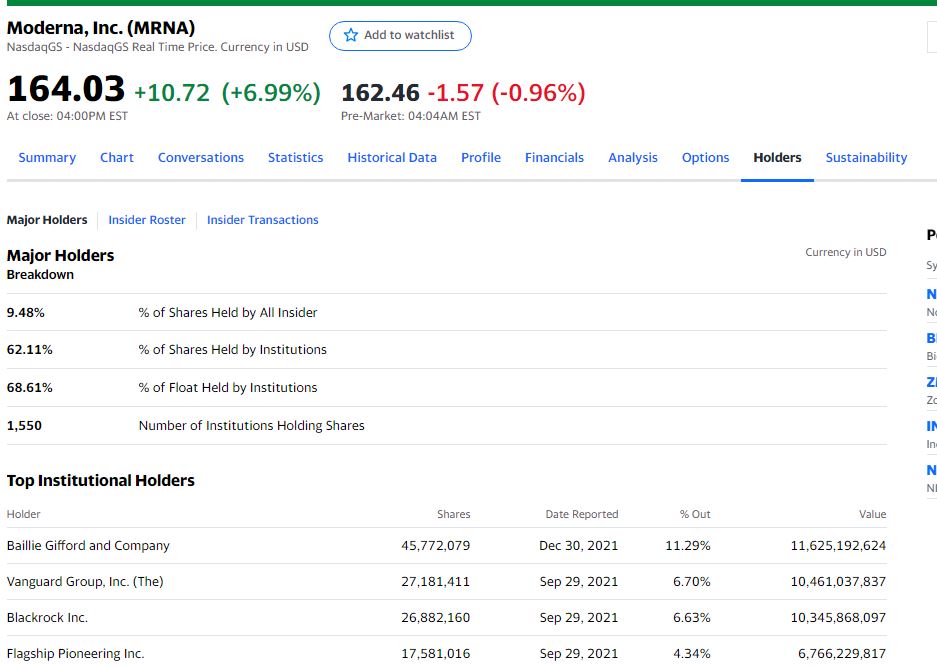Click Vanguard Group, Inc. (The) row name
Image resolution: width=937 pixels, height=667 pixels.
pos(85,582)
